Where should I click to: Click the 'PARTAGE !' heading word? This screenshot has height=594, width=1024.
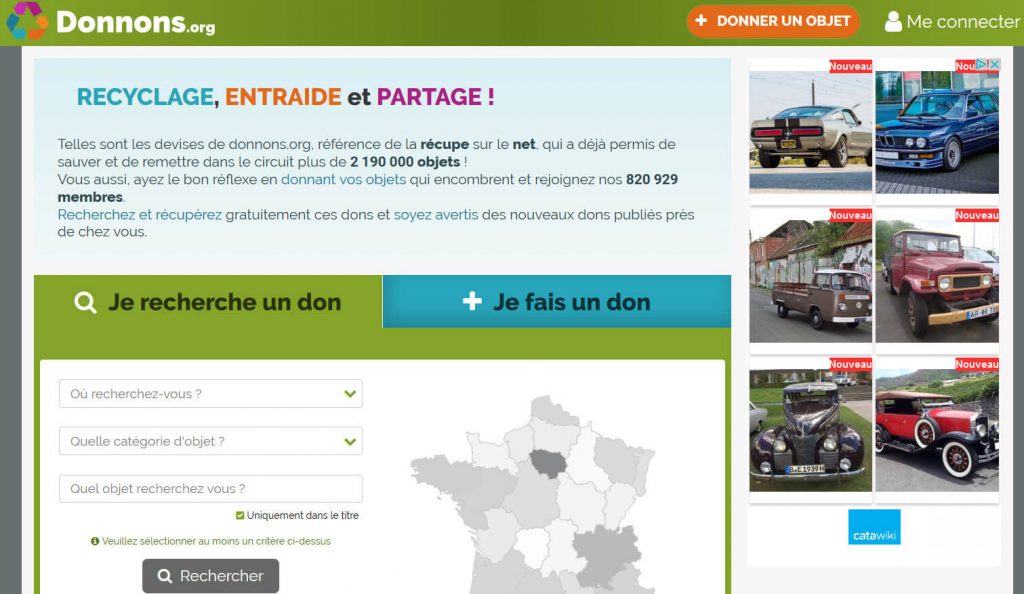[x=436, y=97]
